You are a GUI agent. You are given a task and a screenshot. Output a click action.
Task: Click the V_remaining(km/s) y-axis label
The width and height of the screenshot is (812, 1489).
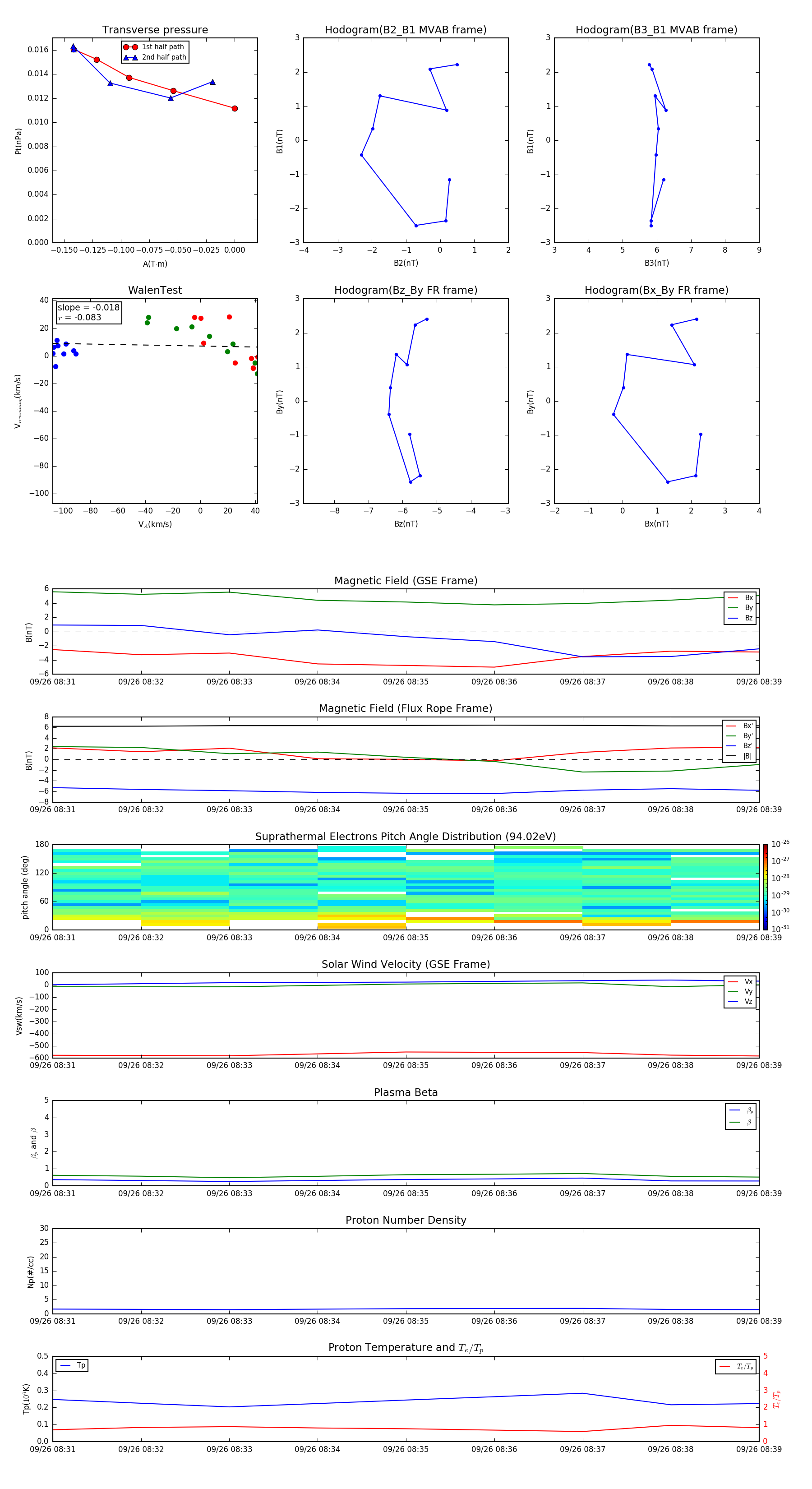18,401
